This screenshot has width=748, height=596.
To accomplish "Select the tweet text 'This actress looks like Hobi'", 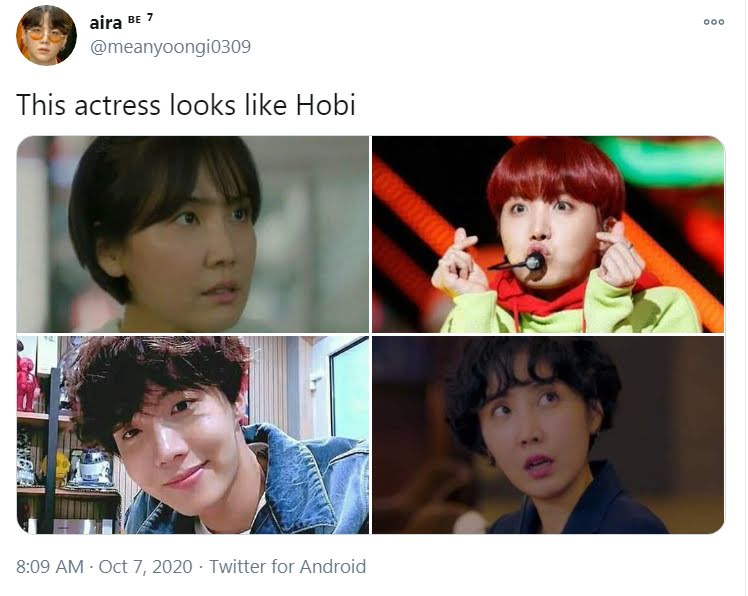I will 186,105.
